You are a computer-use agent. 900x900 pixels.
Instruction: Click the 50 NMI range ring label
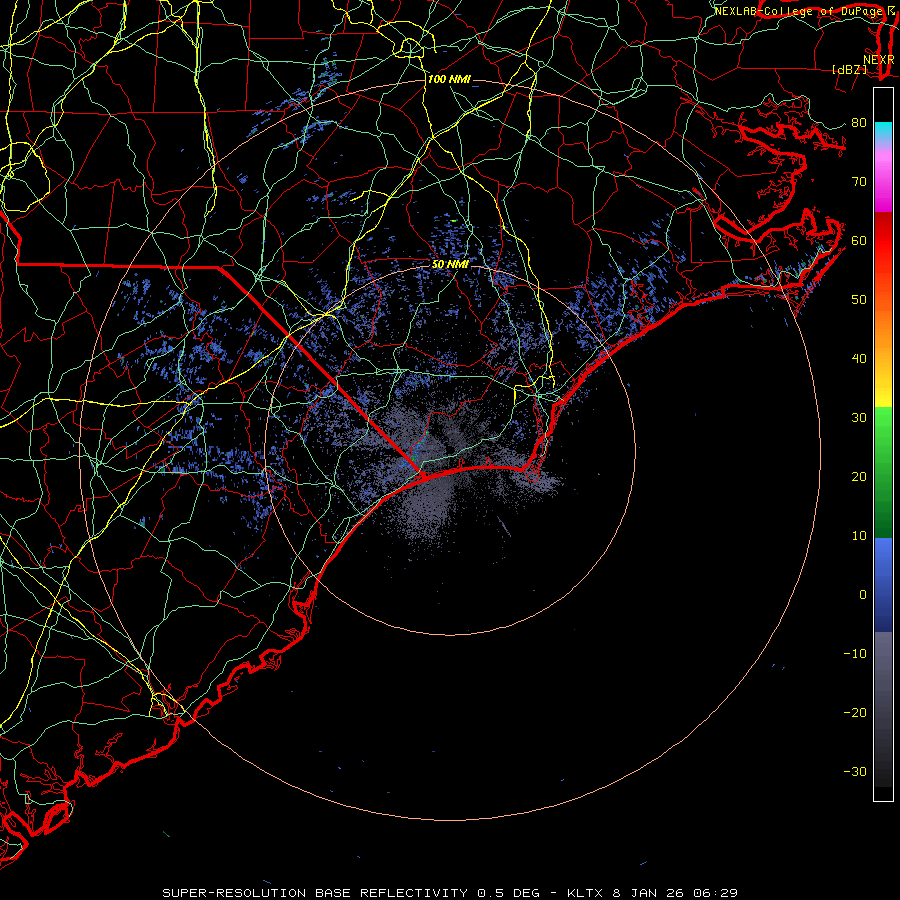click(450, 265)
